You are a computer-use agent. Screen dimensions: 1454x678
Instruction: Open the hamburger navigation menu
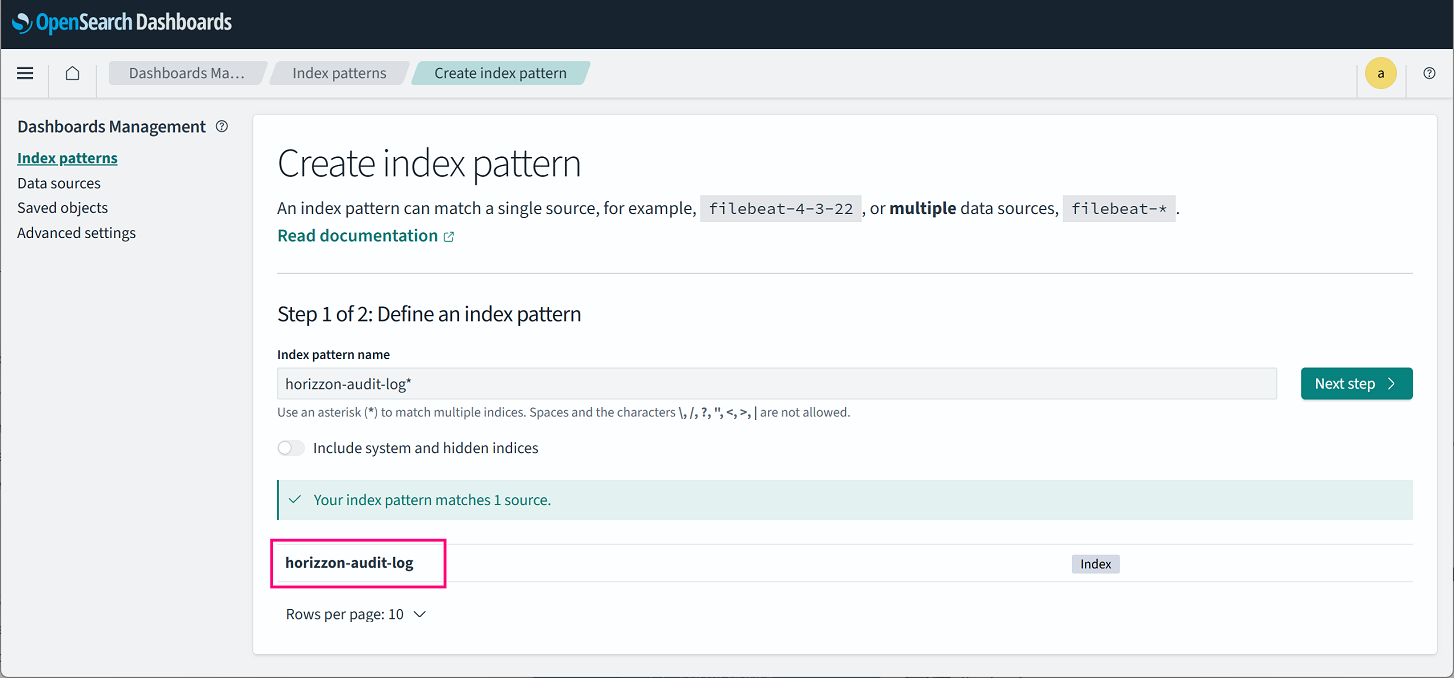(25, 73)
